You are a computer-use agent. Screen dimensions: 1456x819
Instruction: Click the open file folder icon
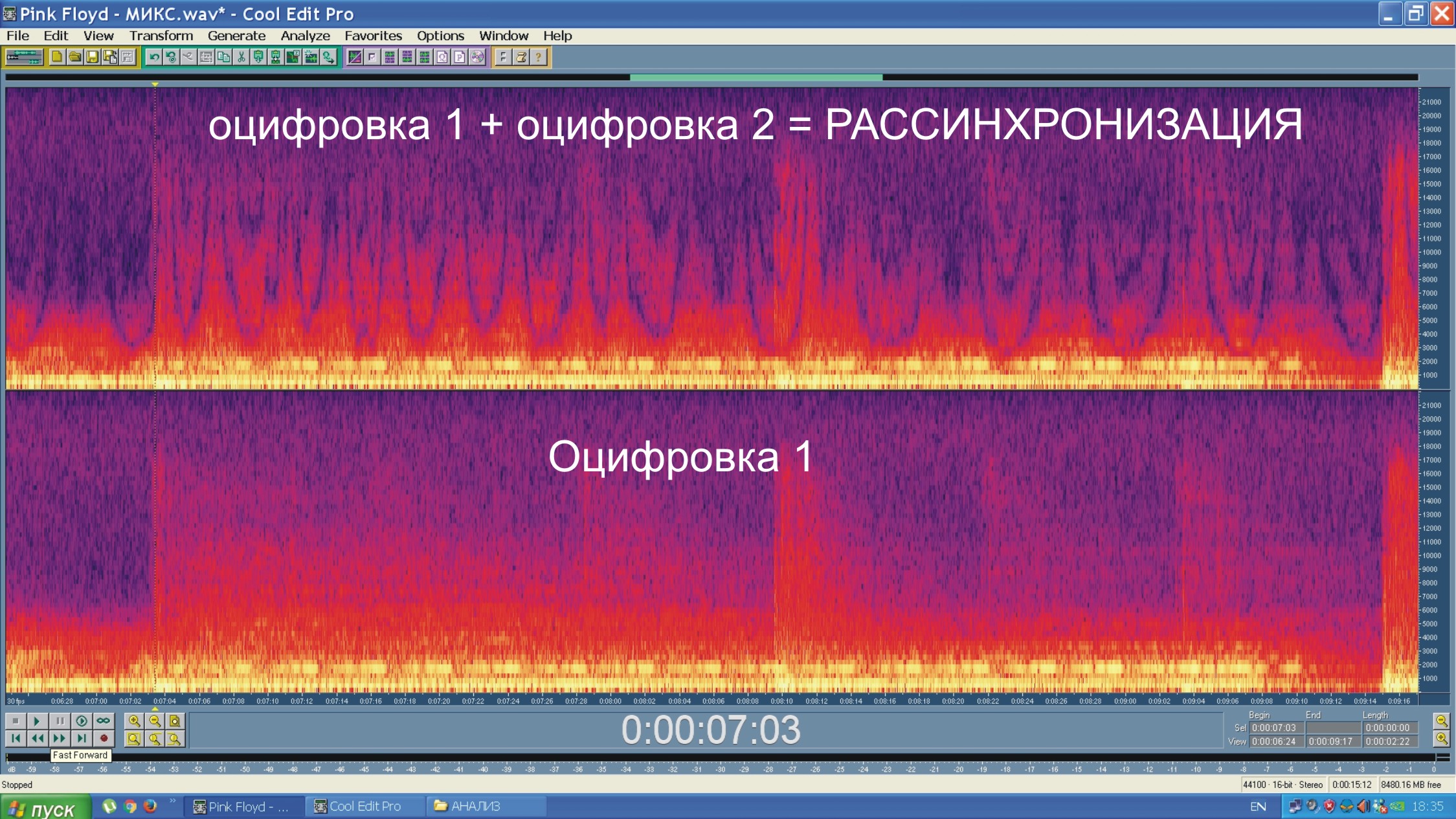[x=75, y=58]
